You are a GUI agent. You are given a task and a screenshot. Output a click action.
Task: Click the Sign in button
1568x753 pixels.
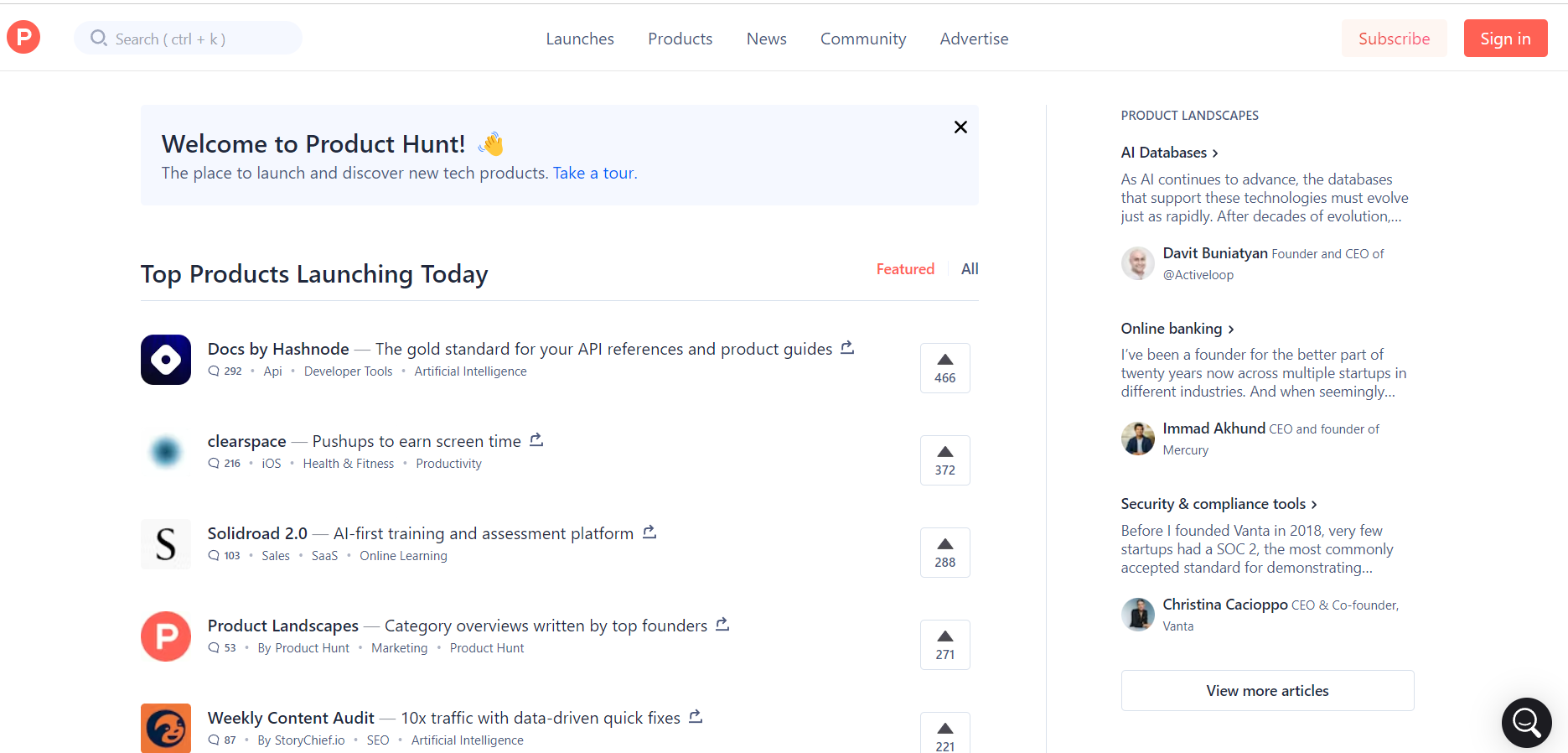(x=1505, y=39)
